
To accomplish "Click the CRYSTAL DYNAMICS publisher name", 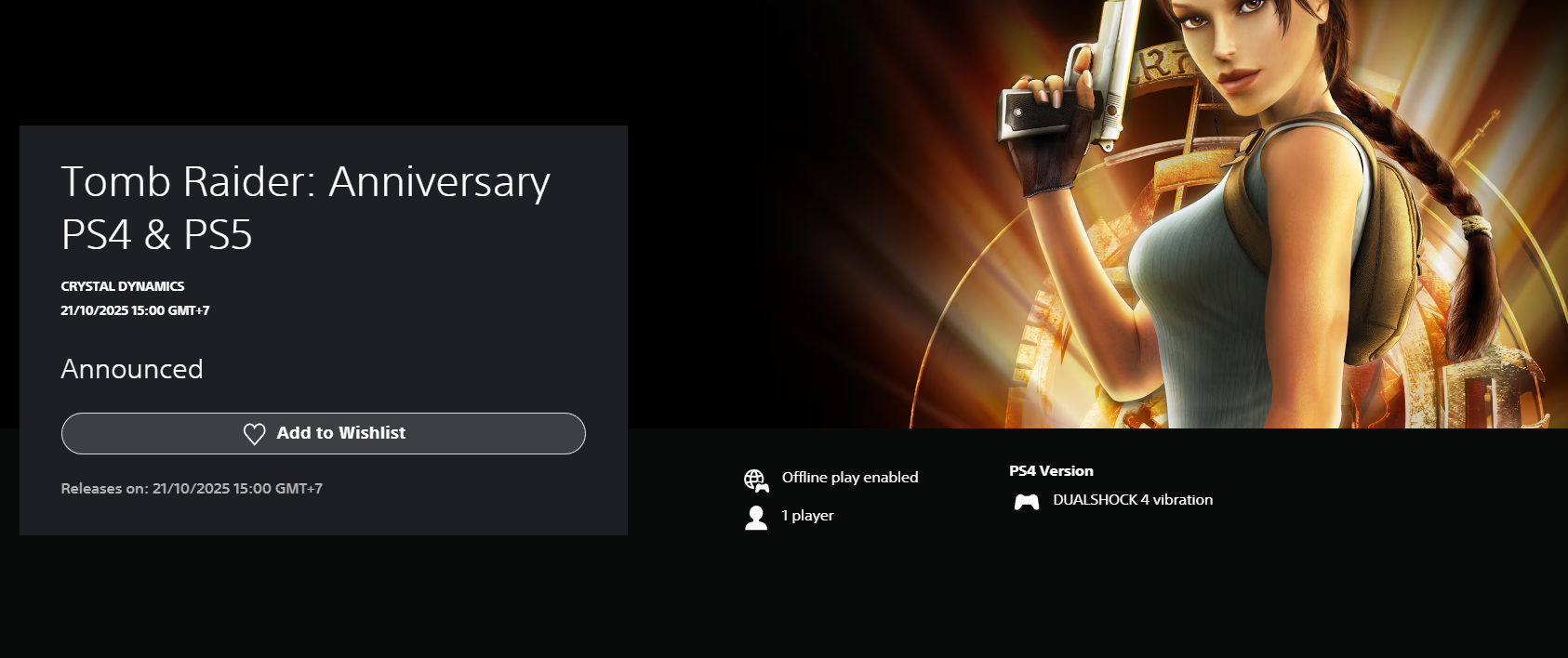I will click(123, 286).
